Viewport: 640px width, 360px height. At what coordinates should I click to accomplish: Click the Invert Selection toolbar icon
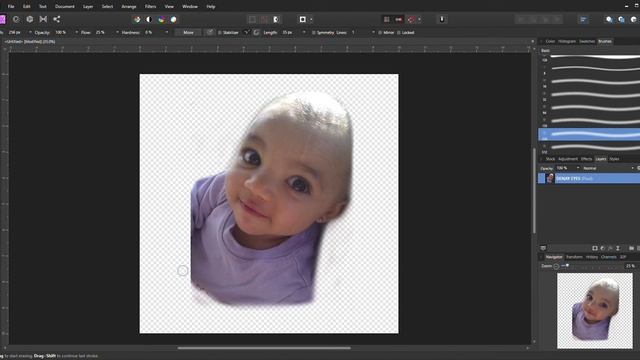[x=276, y=19]
